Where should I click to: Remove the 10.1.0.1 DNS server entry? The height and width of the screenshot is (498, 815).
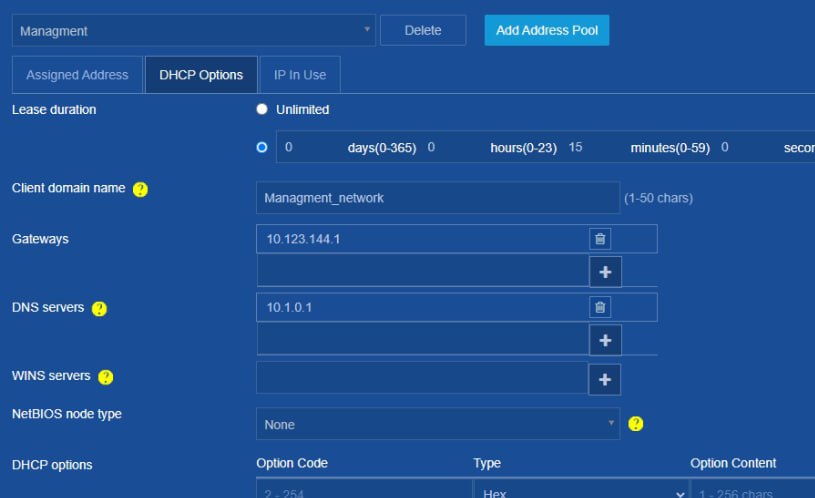(x=600, y=307)
